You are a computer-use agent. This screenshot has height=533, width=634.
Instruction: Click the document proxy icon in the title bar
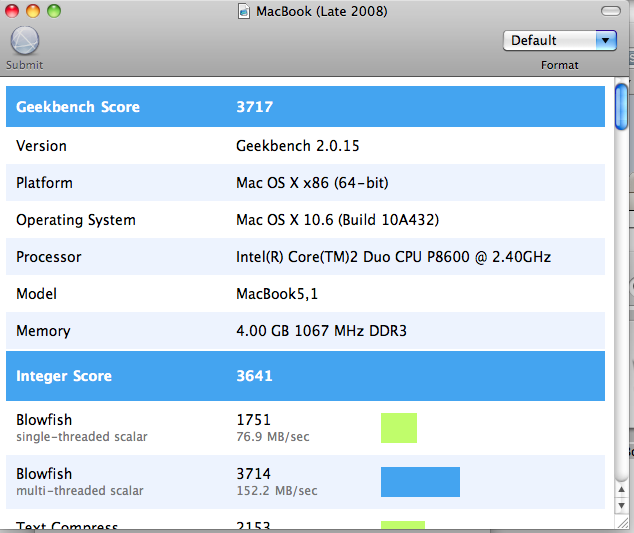pos(243,11)
